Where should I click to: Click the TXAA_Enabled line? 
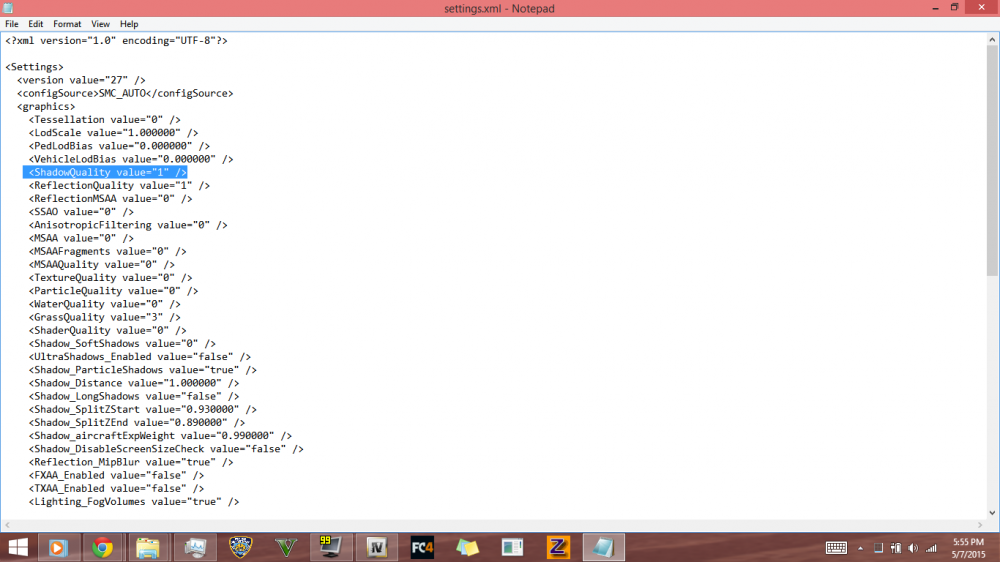click(116, 489)
